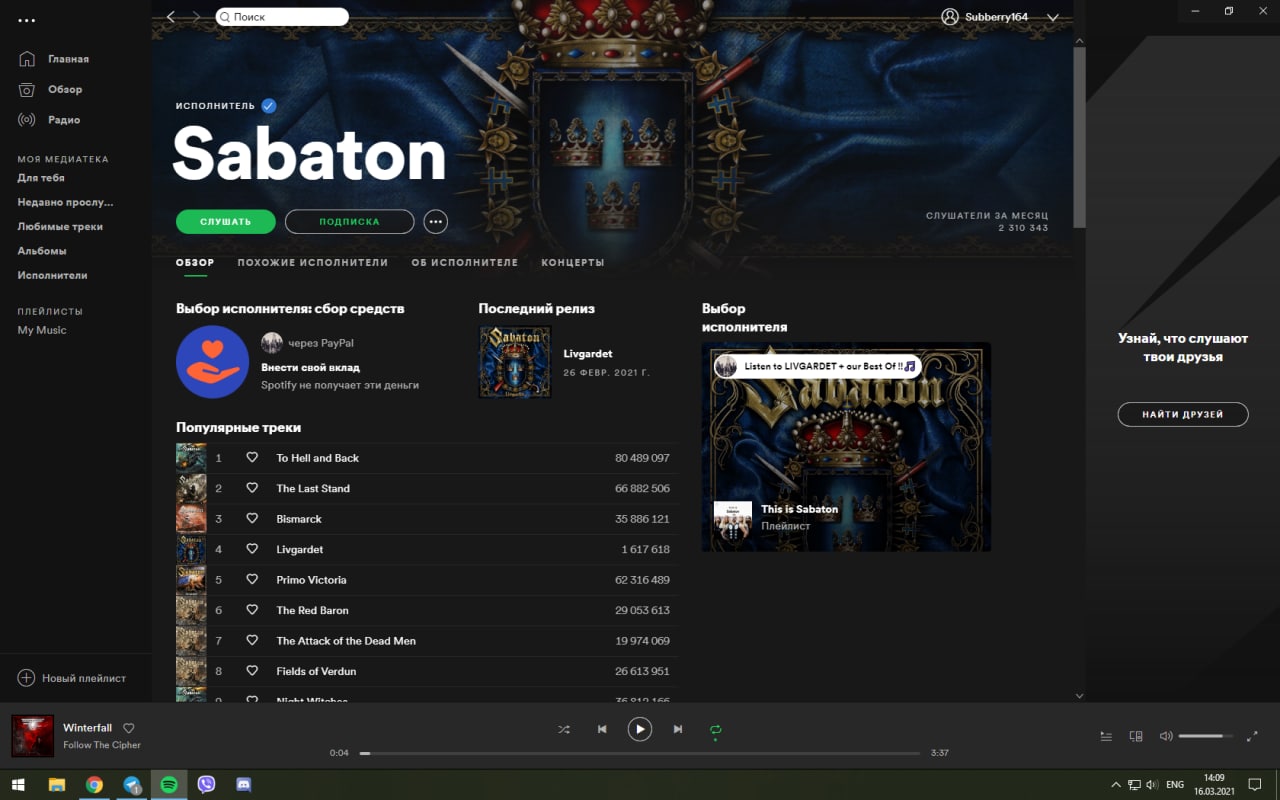This screenshot has height=800, width=1280.
Task: Open the My Music playlist
Action: pyautogui.click(x=42, y=330)
